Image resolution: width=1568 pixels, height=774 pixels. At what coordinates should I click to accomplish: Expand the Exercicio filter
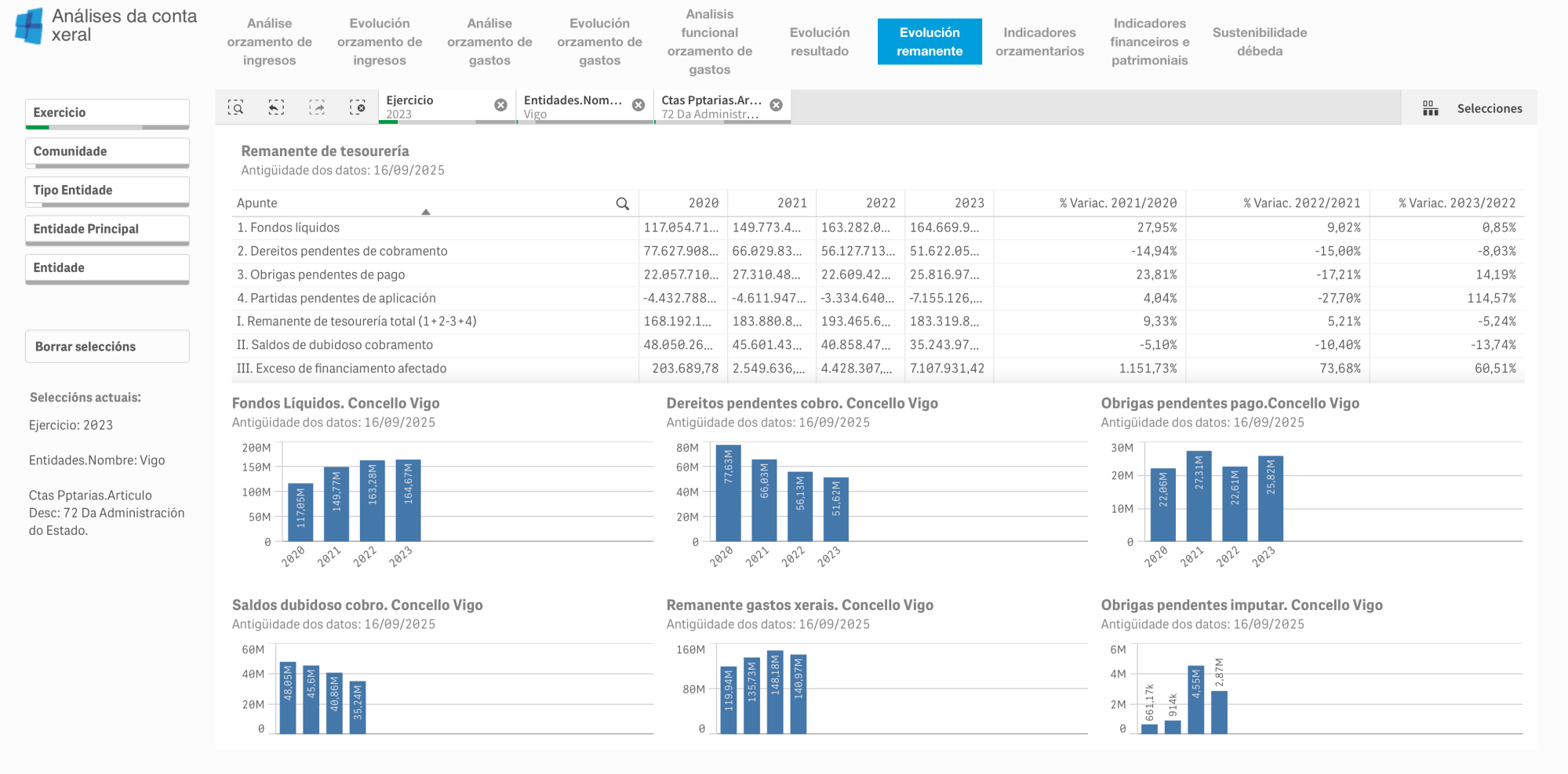(107, 113)
